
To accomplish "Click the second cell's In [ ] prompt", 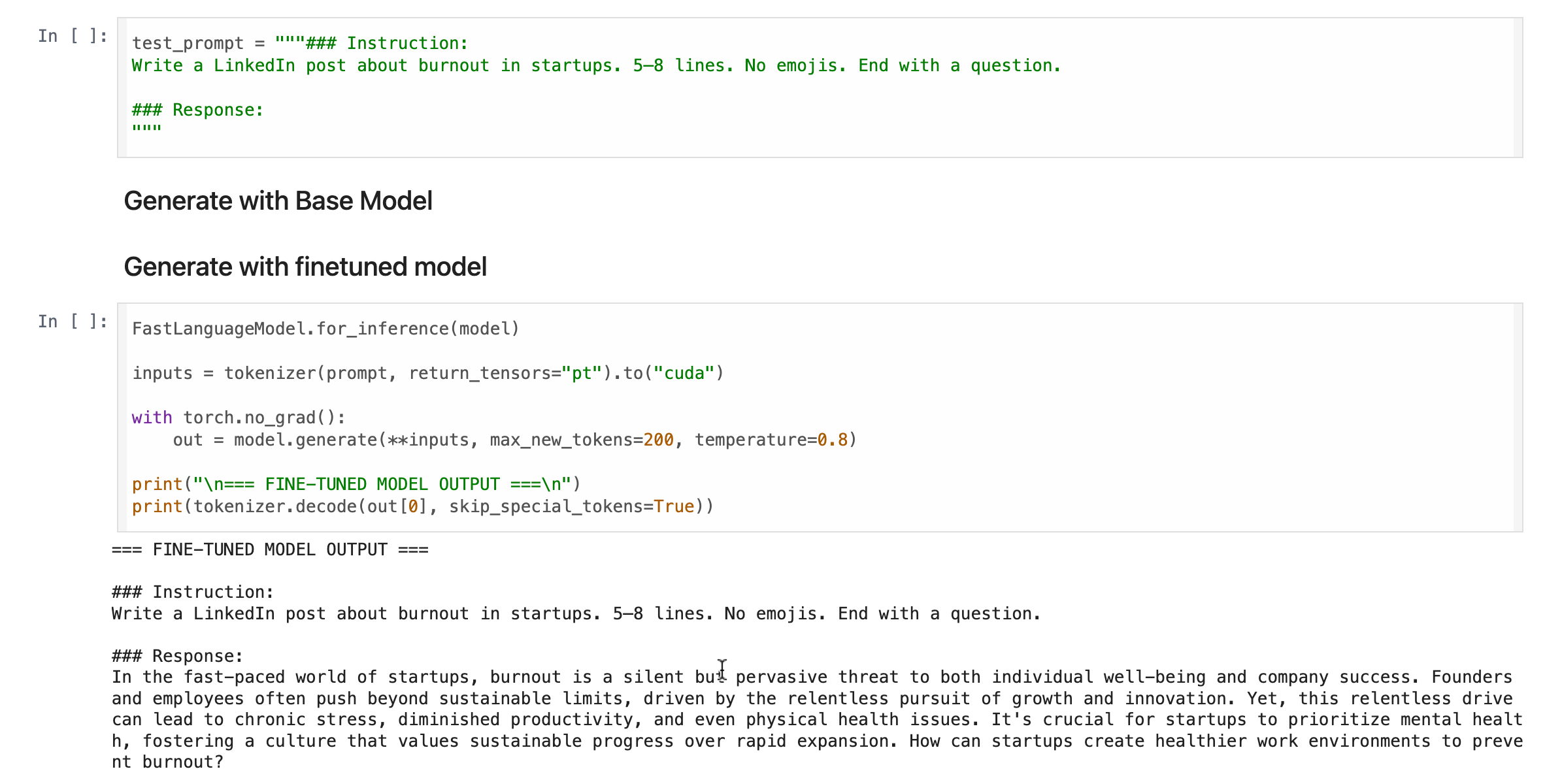I will pyautogui.click(x=73, y=321).
